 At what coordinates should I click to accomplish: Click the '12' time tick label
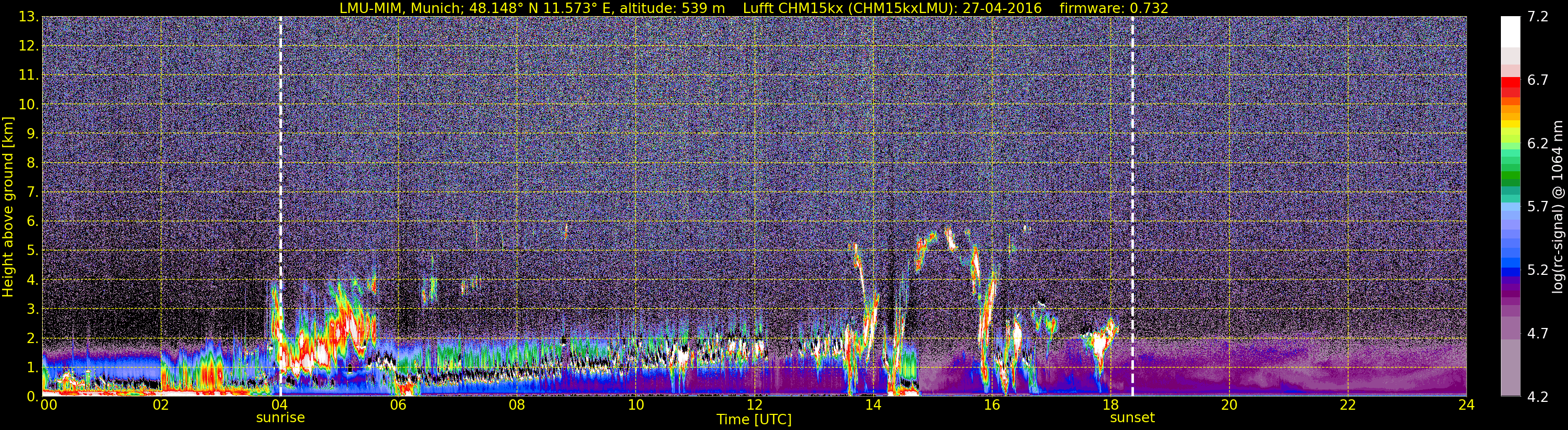pyautogui.click(x=754, y=405)
